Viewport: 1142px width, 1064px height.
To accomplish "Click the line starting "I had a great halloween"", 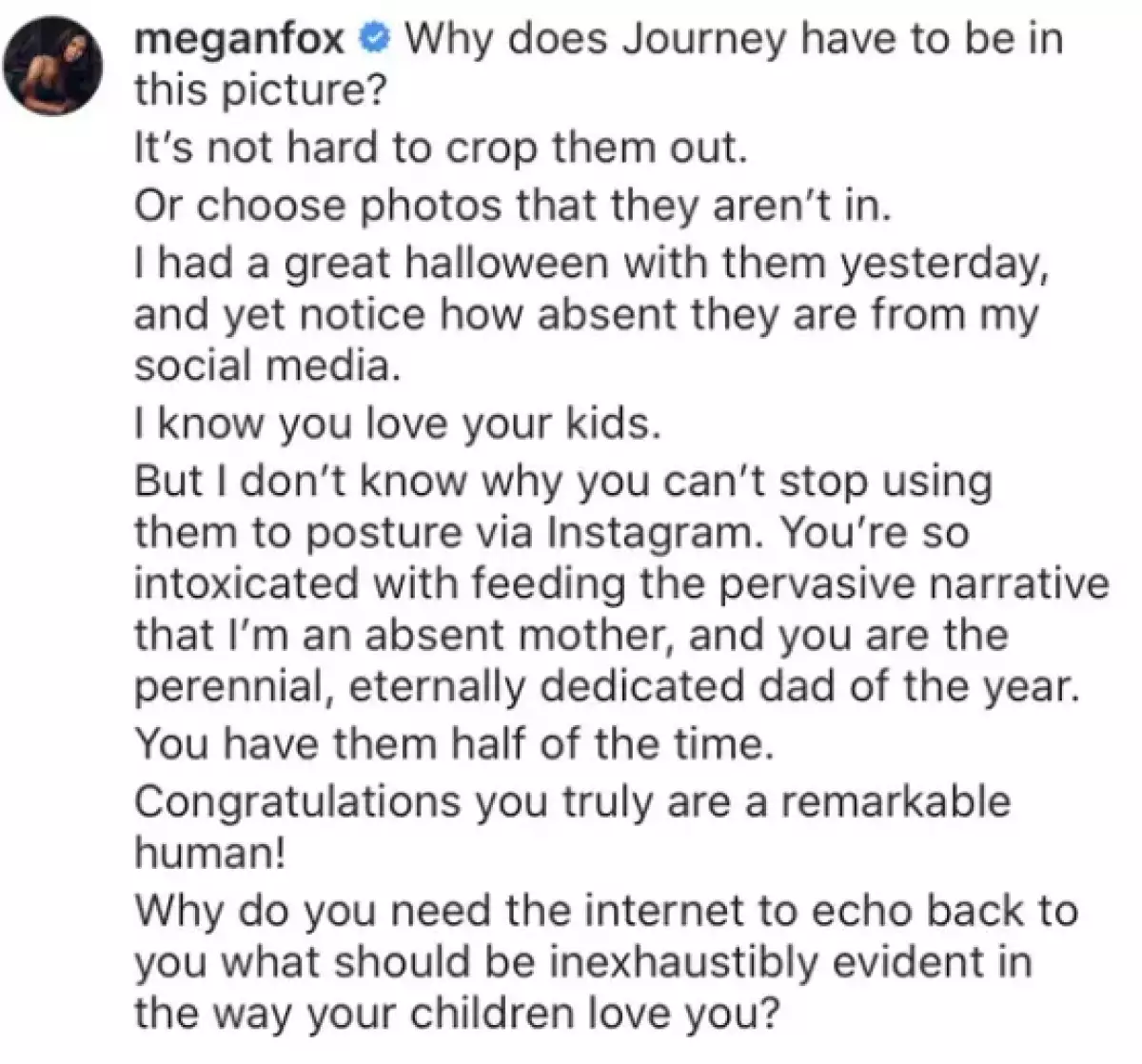I will (x=592, y=263).
